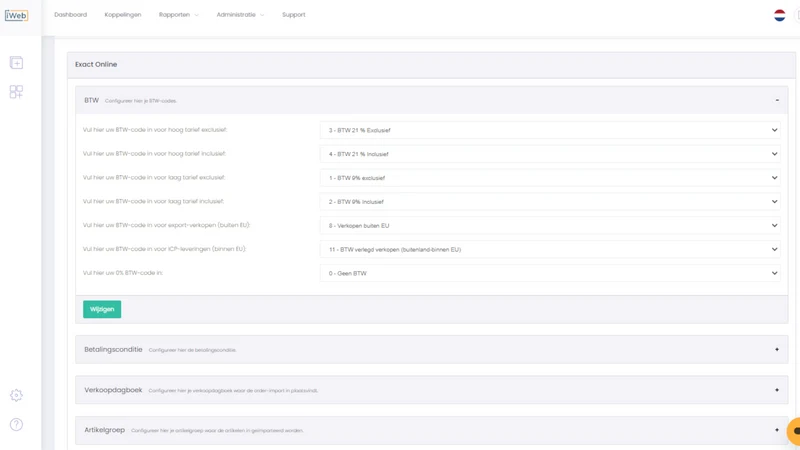The height and width of the screenshot is (450, 800).
Task: Collapse the BTW section
Action: [777, 101]
